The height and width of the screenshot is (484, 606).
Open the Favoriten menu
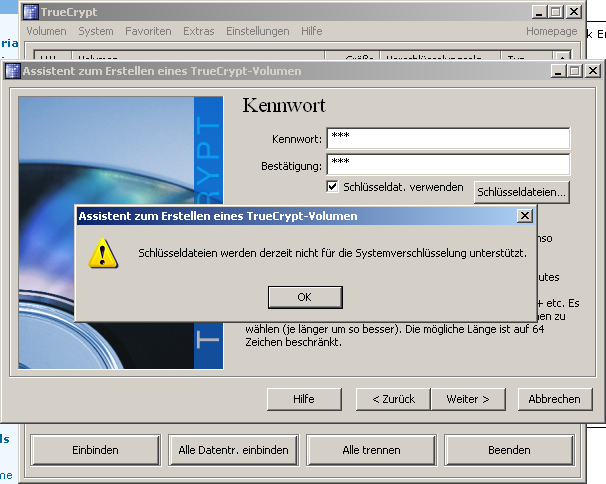(148, 31)
